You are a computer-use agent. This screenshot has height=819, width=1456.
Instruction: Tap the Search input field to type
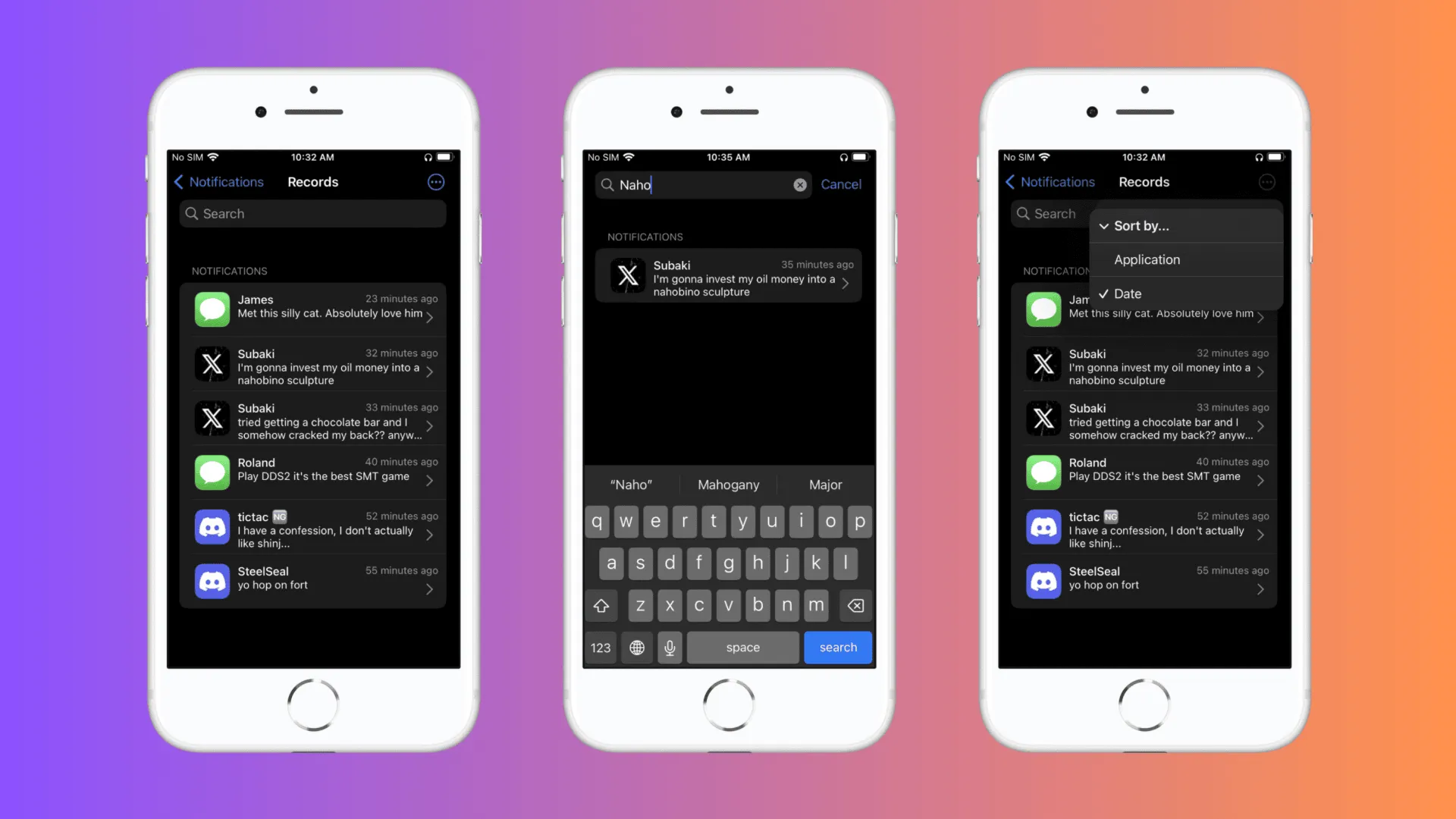pyautogui.click(x=313, y=213)
